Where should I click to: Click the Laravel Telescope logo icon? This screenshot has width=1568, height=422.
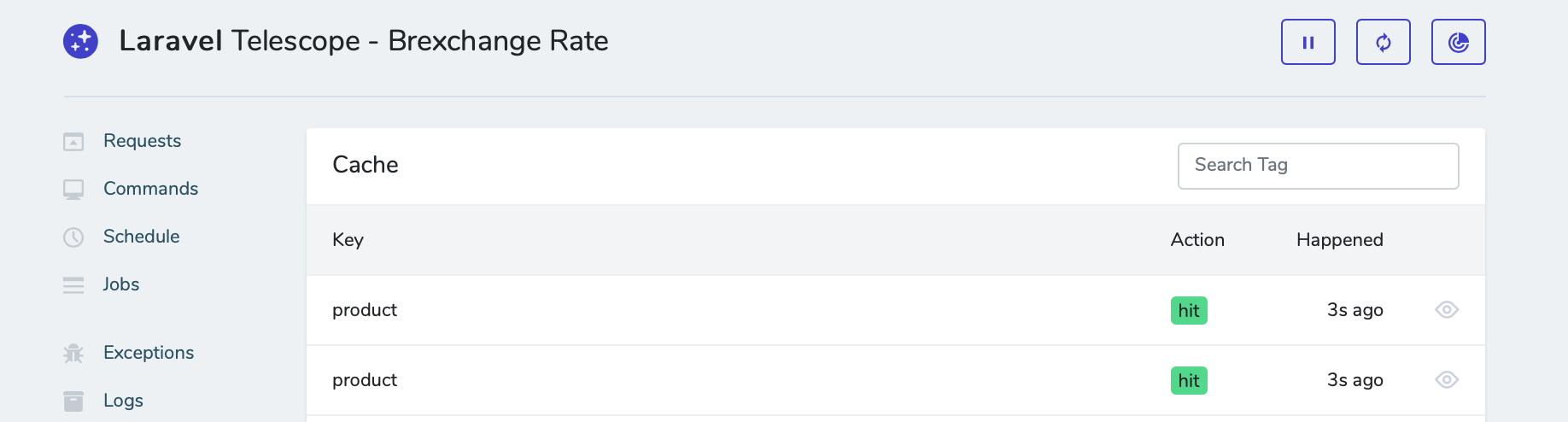pos(80,41)
